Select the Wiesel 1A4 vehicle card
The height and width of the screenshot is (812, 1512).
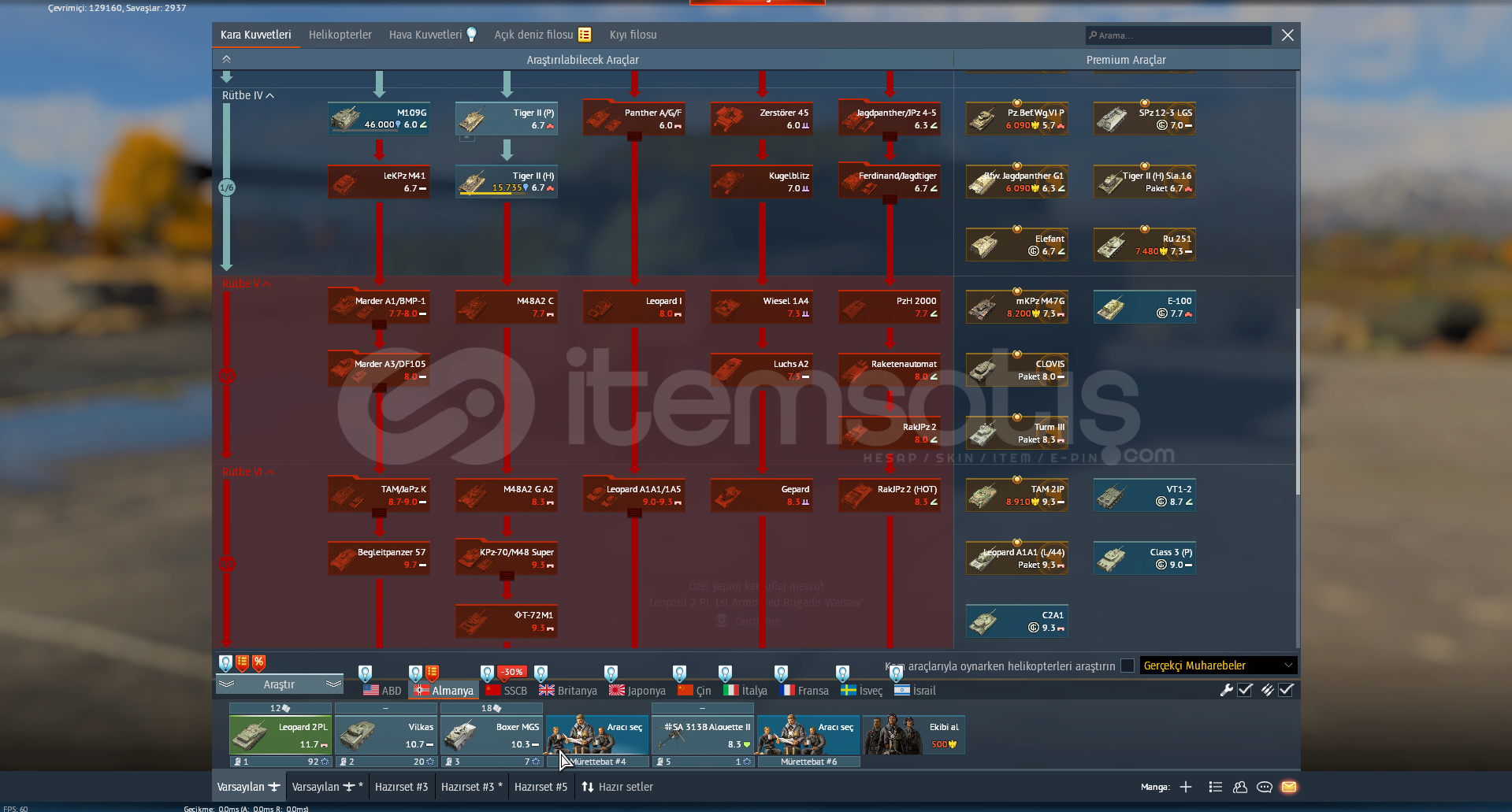[x=762, y=307]
